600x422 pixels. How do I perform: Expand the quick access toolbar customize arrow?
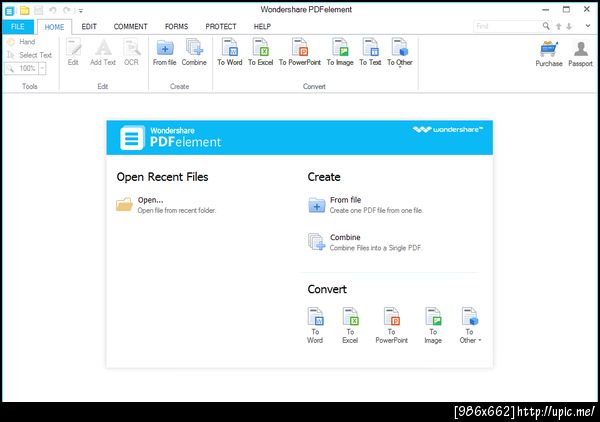(x=81, y=11)
